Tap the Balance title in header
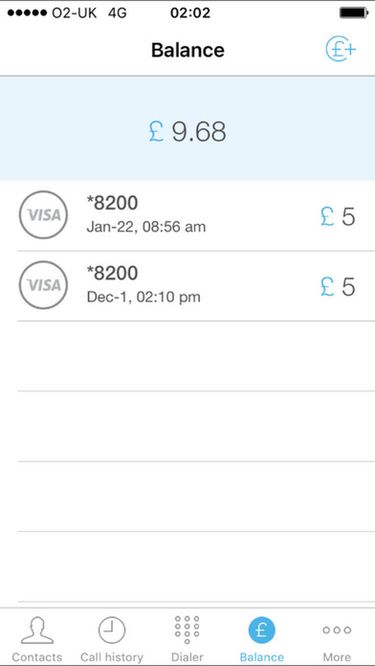The image size is (375, 666). coord(188,51)
